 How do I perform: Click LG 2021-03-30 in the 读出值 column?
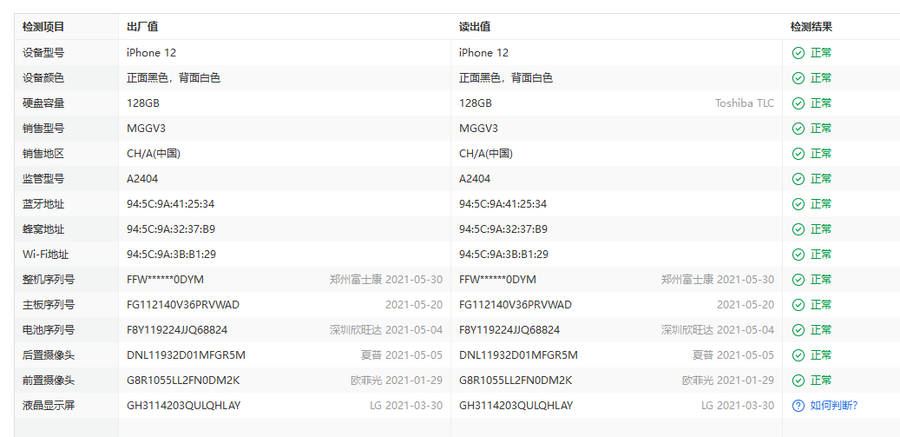coord(738,406)
